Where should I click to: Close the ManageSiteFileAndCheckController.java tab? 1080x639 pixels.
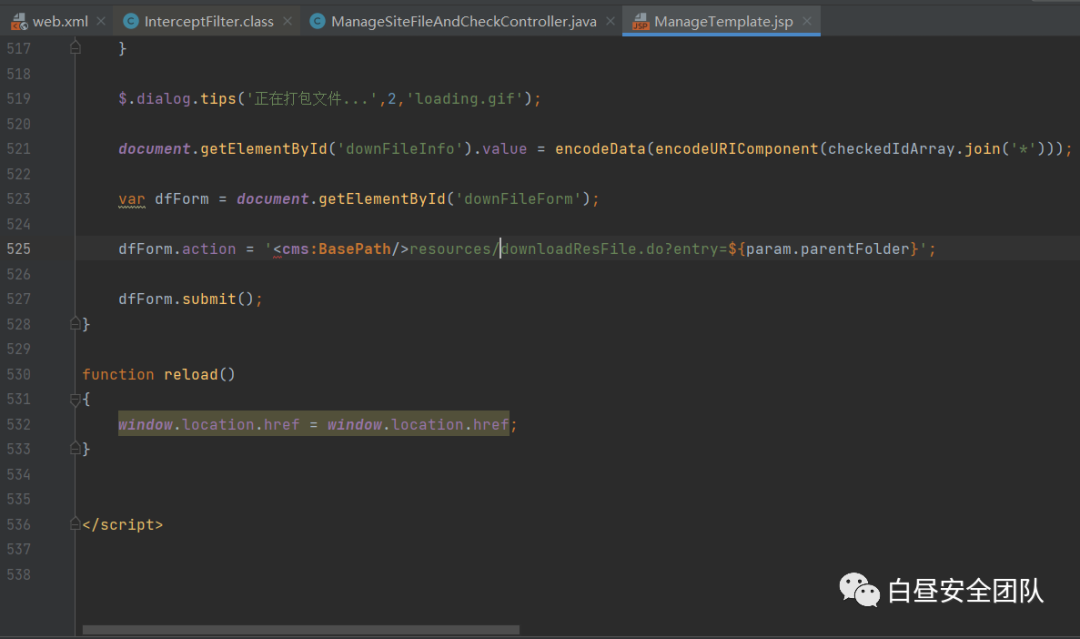610,21
